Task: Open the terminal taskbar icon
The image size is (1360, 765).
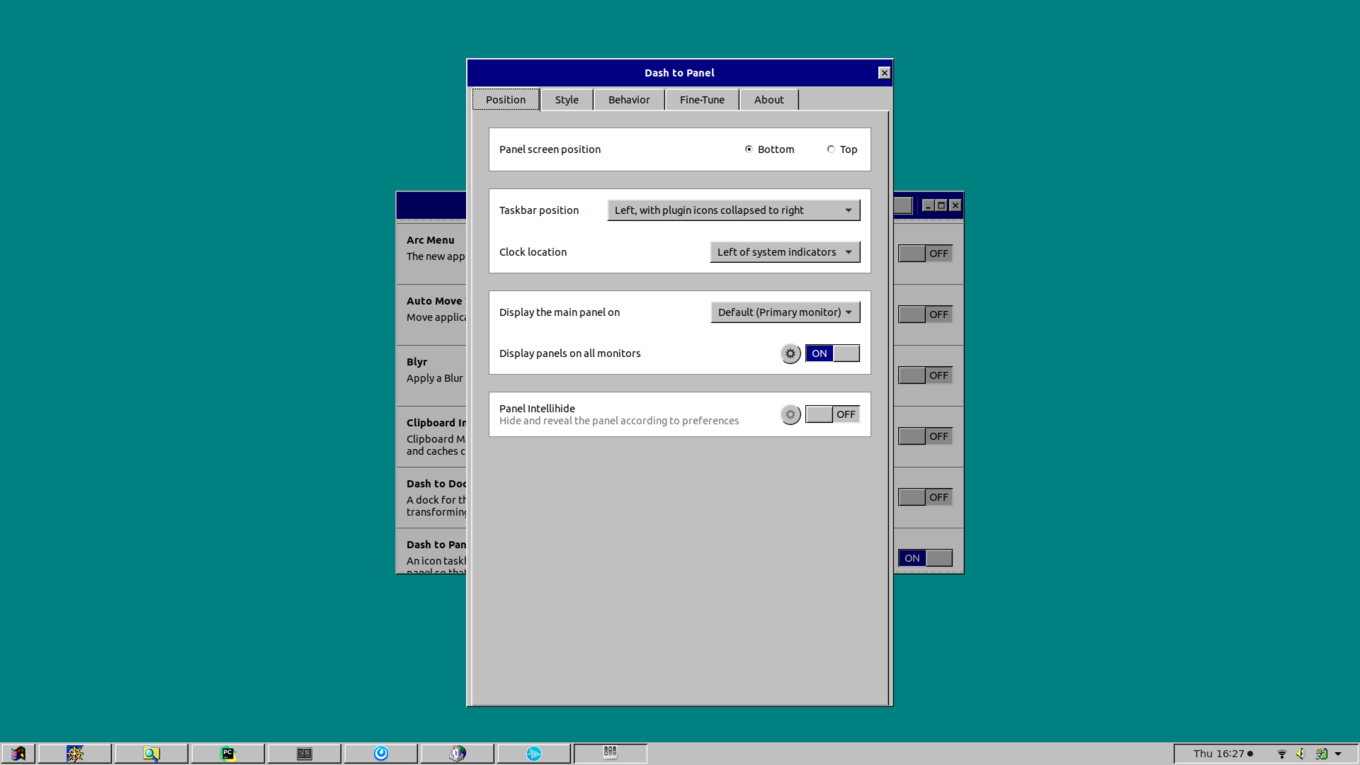Action: tap(305, 754)
